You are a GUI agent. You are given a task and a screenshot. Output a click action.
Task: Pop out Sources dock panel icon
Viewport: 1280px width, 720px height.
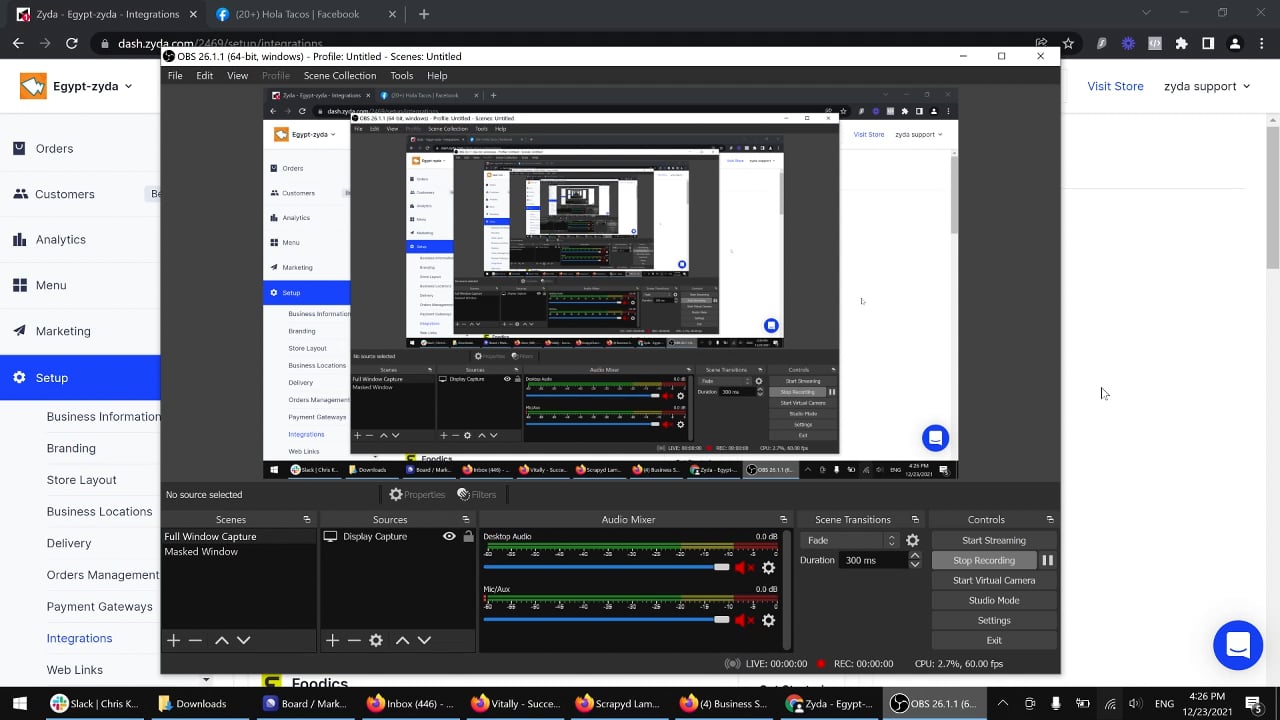pyautogui.click(x=466, y=520)
